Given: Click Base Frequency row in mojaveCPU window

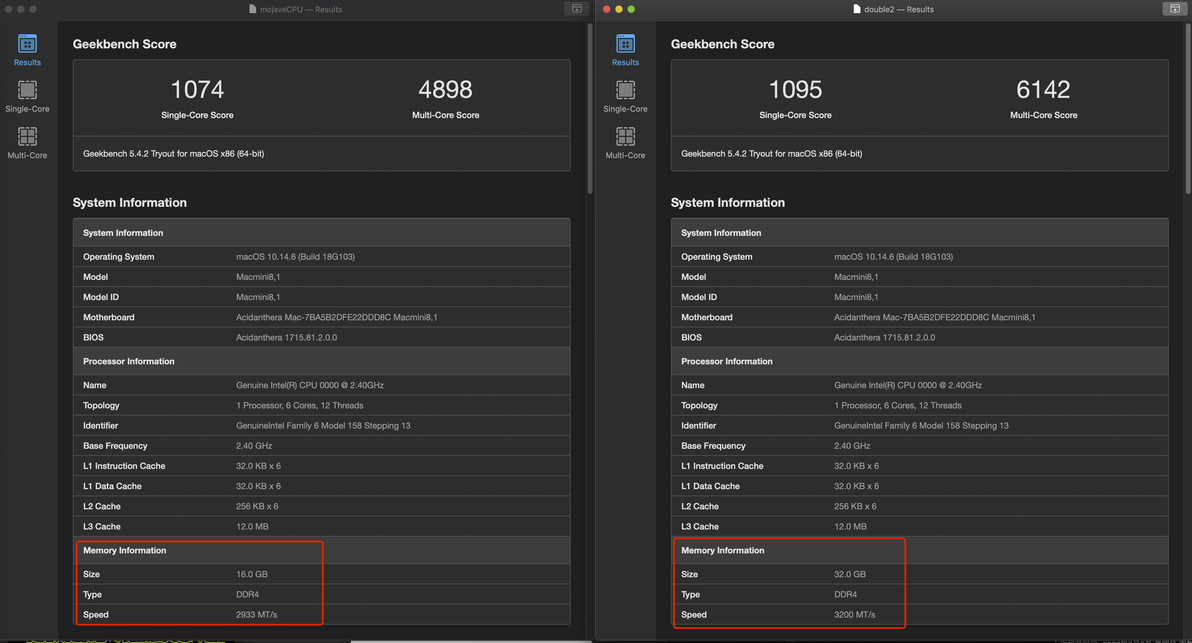Looking at the screenshot, I should coord(322,446).
